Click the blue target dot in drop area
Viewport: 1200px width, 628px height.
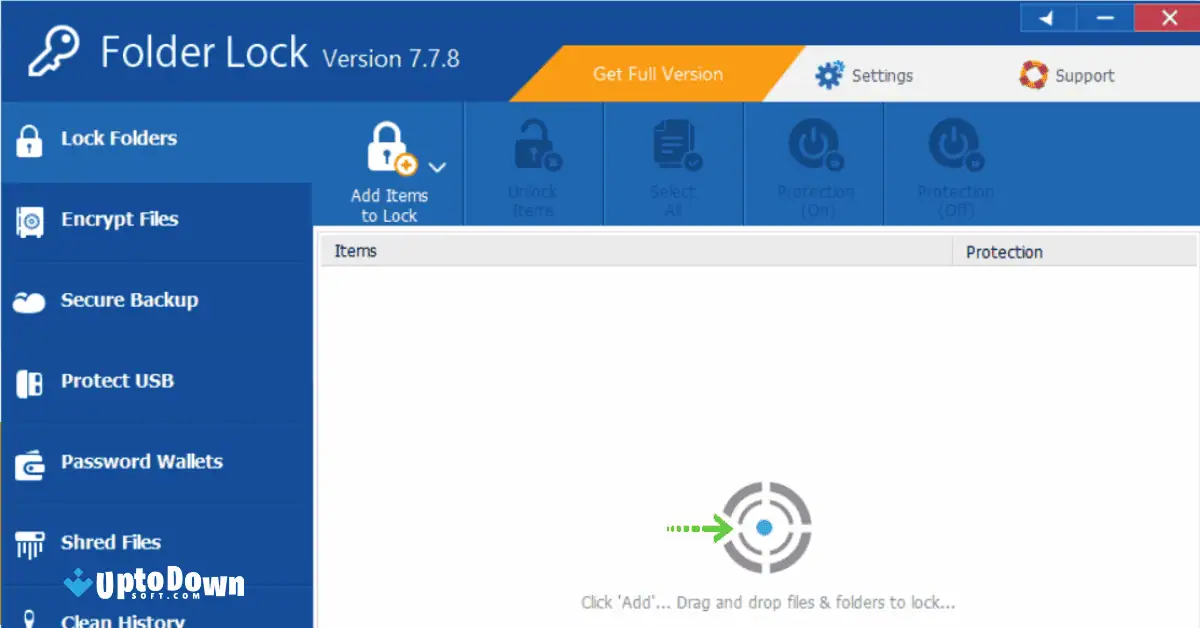click(x=763, y=527)
